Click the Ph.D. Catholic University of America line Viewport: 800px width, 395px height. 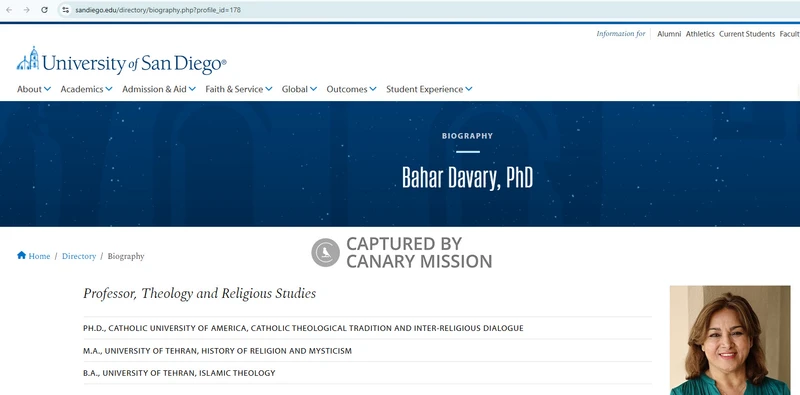pyautogui.click(x=303, y=328)
